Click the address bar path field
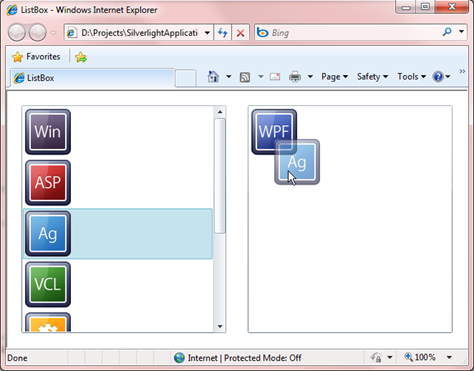This screenshot has height=371, width=474. coord(139,33)
